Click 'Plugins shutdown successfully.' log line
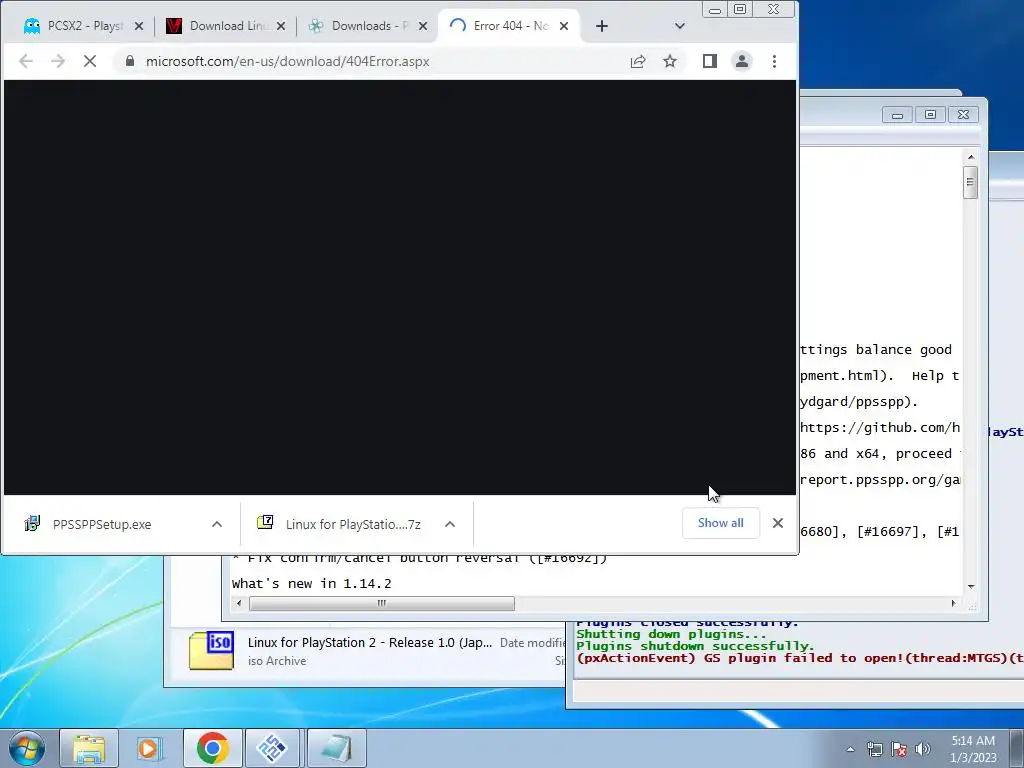1024x768 pixels. point(695,646)
